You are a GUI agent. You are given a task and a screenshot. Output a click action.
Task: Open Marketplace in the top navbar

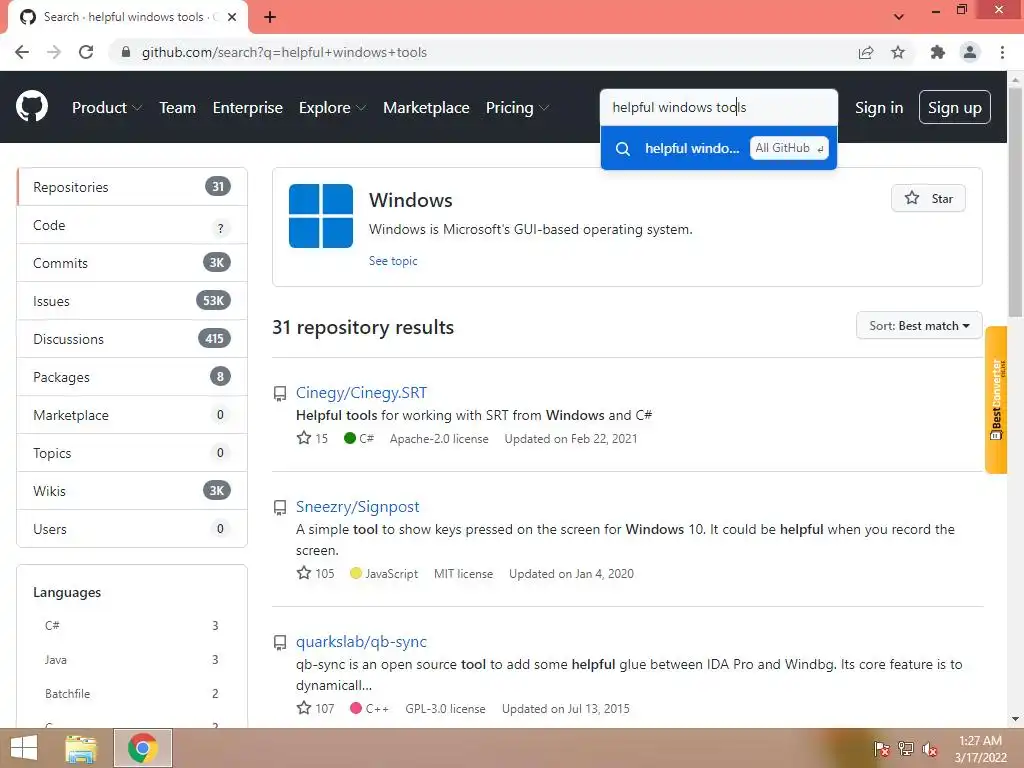pyautogui.click(x=426, y=108)
